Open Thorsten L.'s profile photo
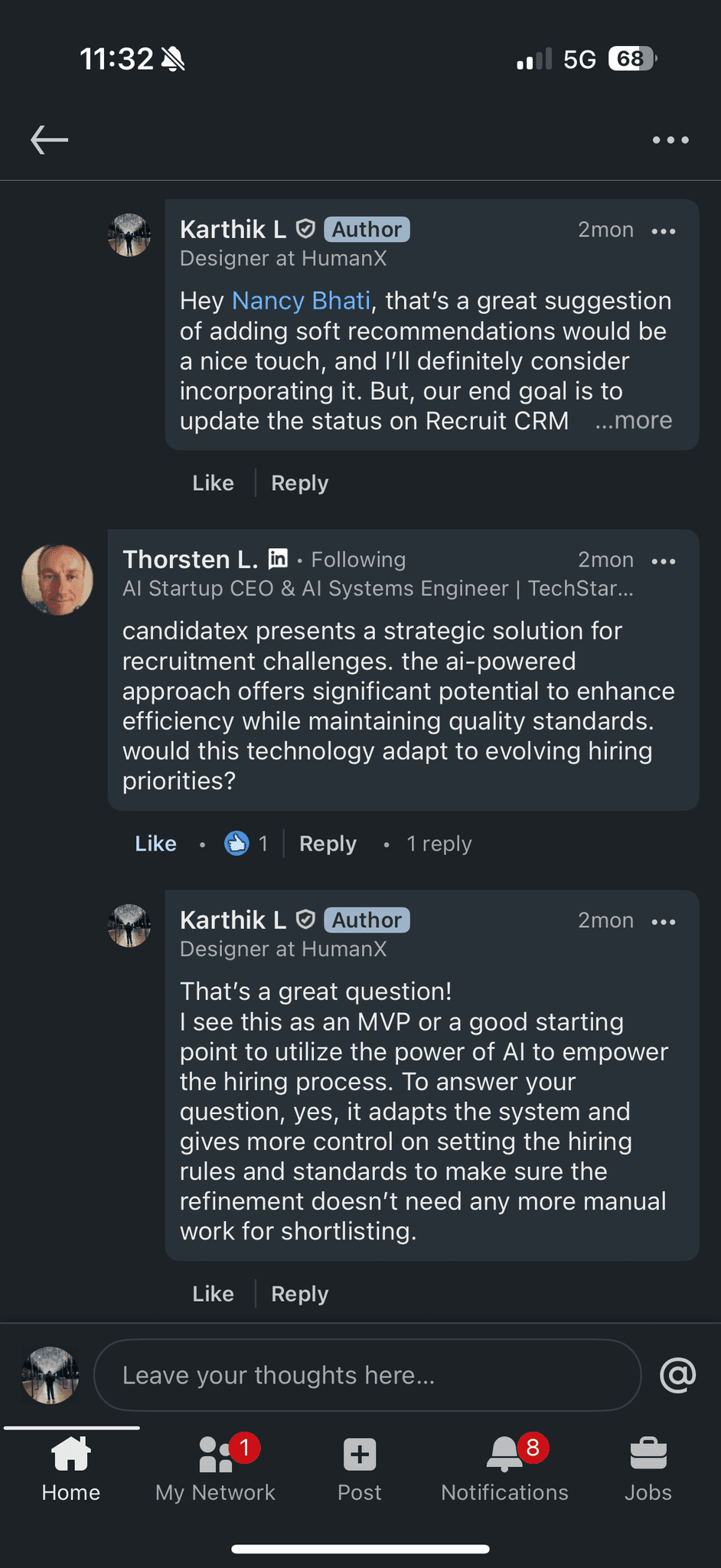Viewport: 721px width, 1568px height. coord(57,580)
